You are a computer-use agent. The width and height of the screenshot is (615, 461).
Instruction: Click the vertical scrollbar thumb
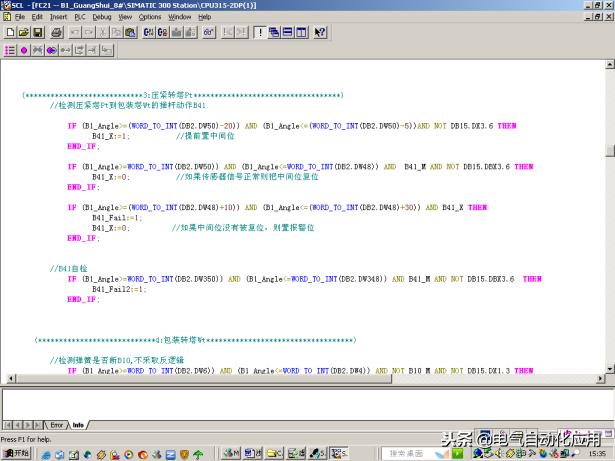(609, 150)
